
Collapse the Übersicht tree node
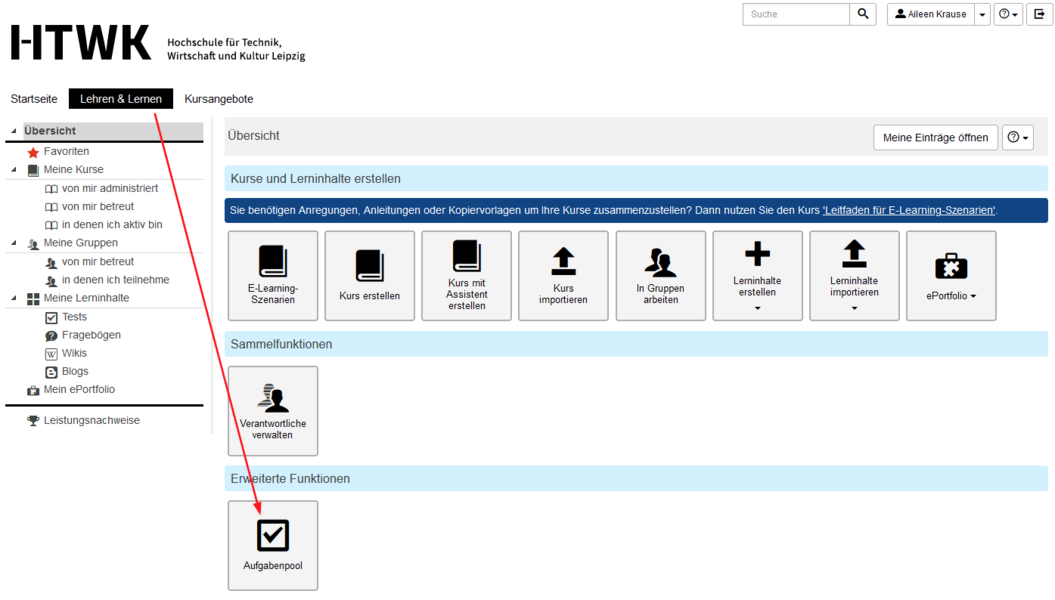point(14,130)
